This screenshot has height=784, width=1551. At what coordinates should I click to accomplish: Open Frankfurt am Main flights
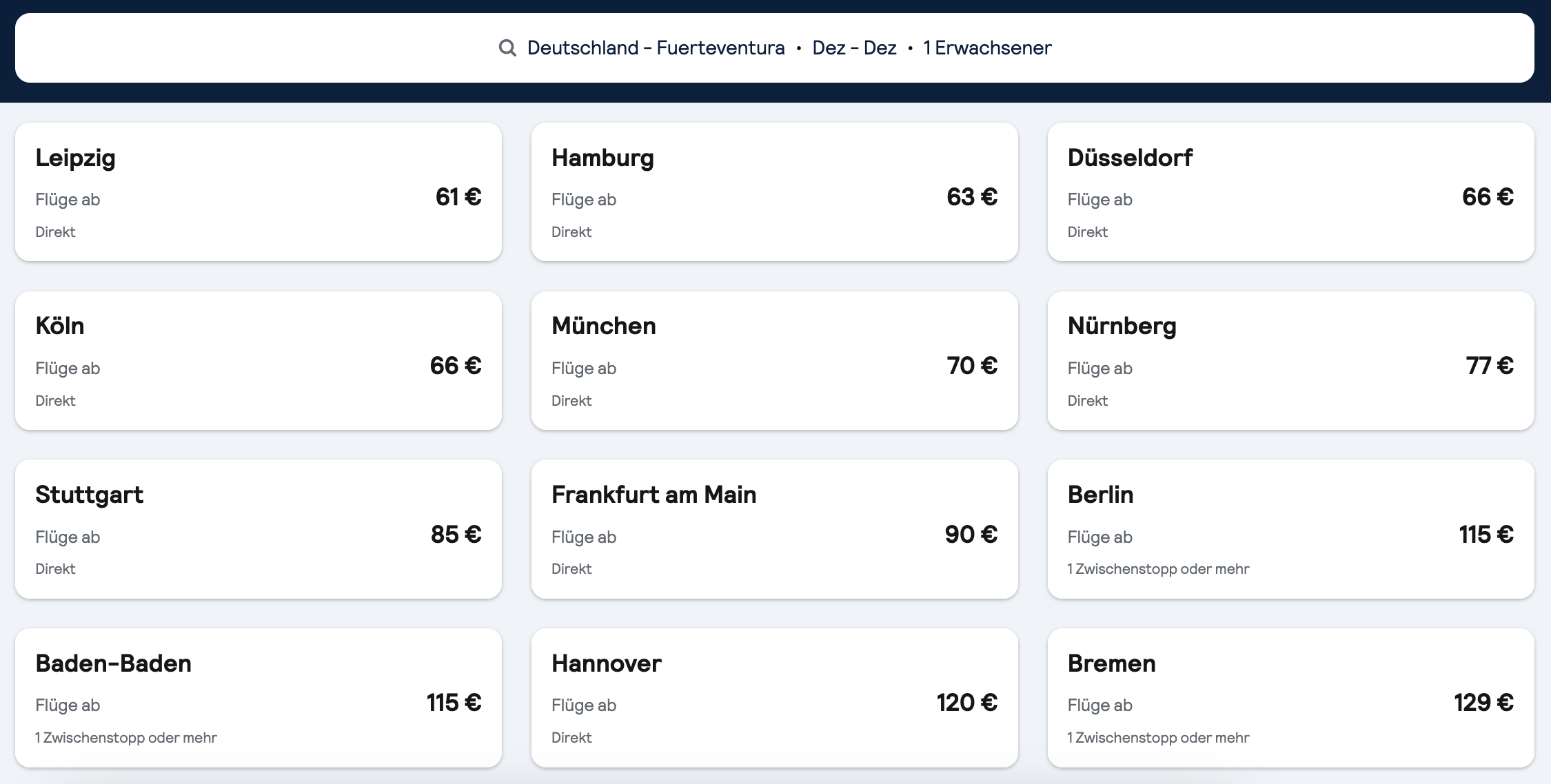click(x=774, y=529)
